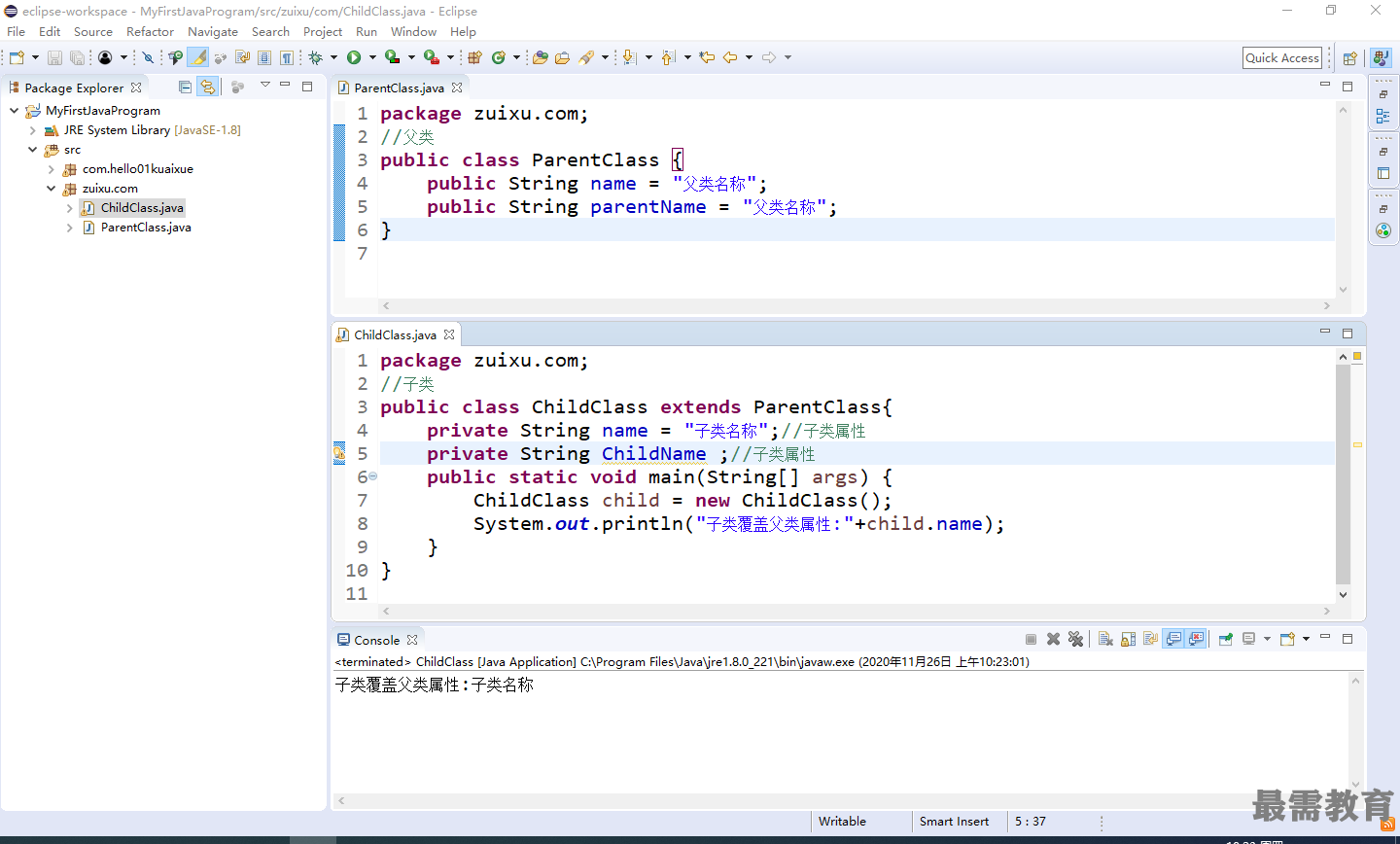Open the Source menu

click(x=93, y=31)
